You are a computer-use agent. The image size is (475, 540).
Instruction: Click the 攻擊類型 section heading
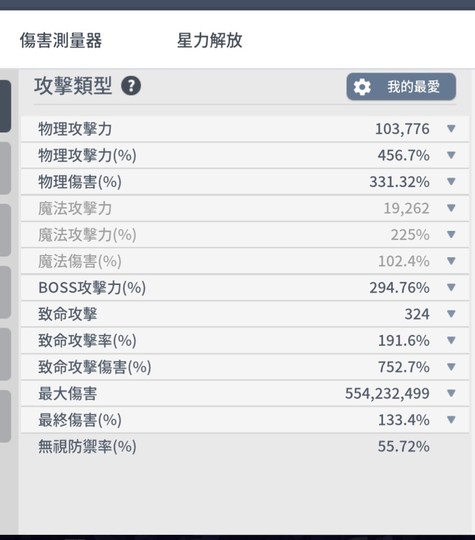(x=73, y=86)
